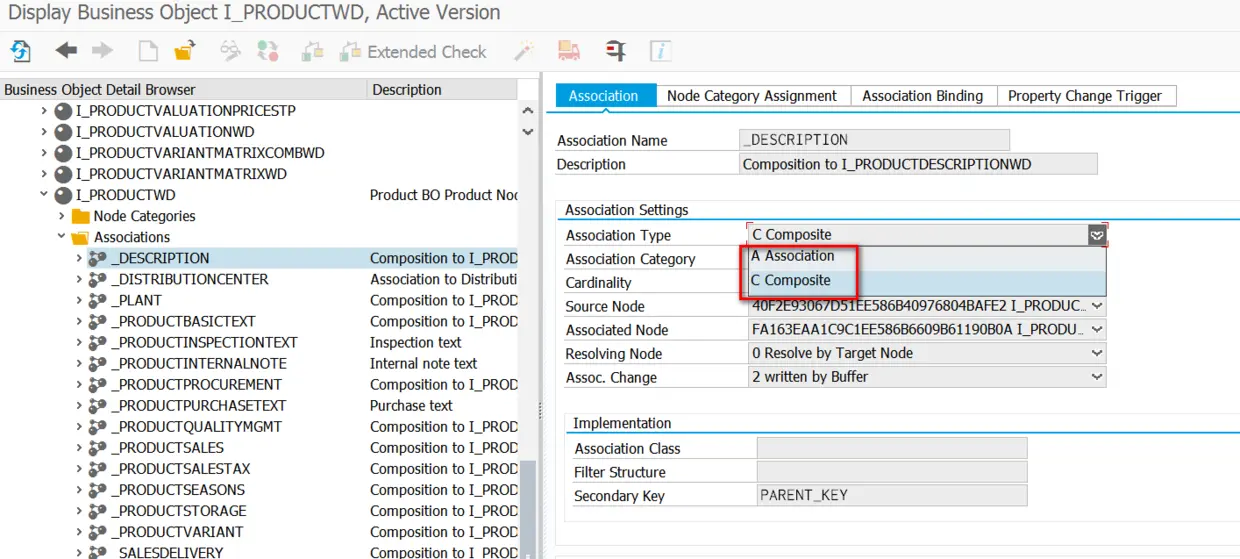Click the forward arrow navigation icon

(102, 51)
